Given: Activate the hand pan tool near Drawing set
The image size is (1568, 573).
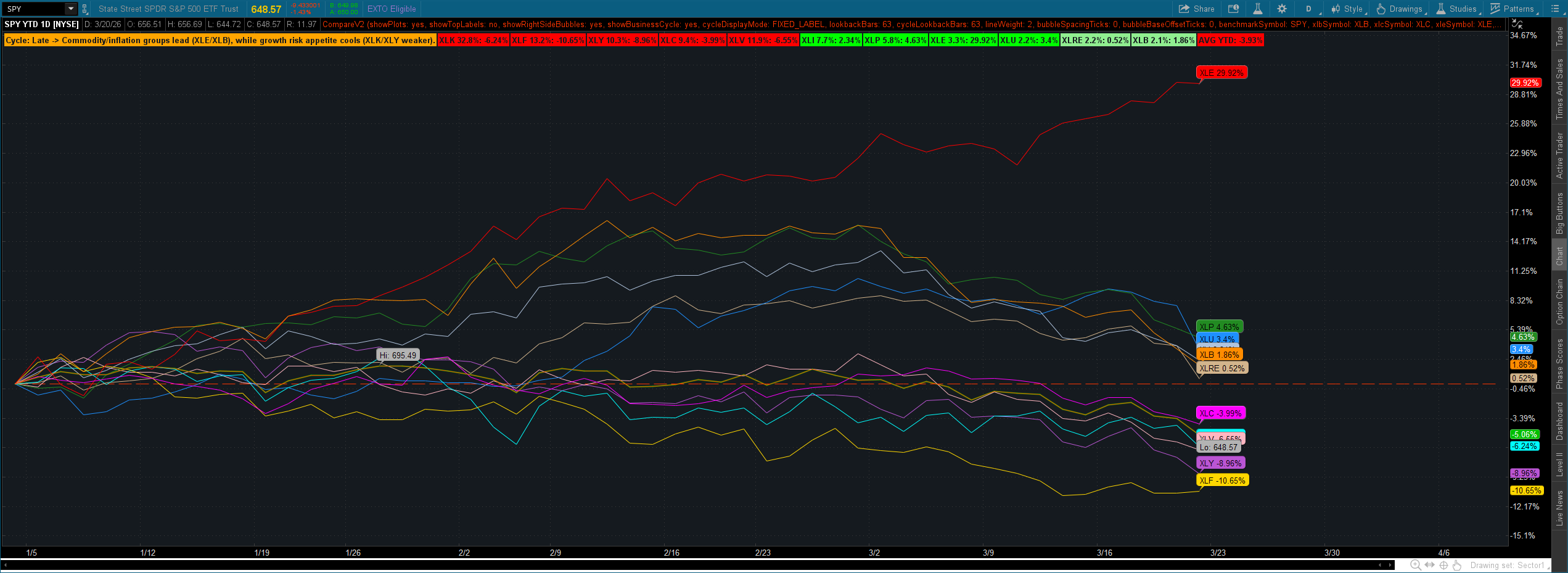Looking at the screenshot, I should pos(1457,565).
